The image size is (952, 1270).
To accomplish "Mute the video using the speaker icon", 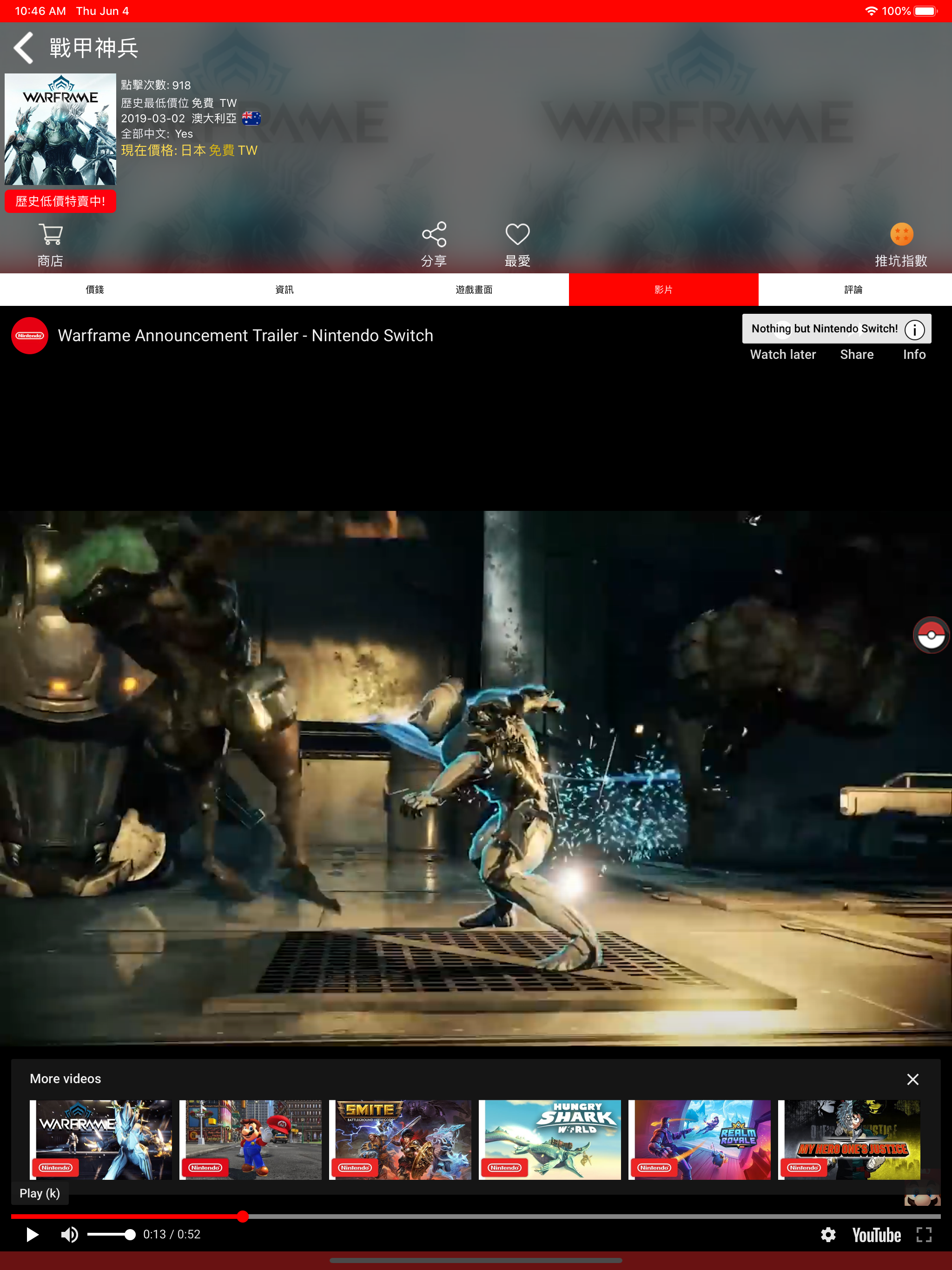I will [x=69, y=1235].
